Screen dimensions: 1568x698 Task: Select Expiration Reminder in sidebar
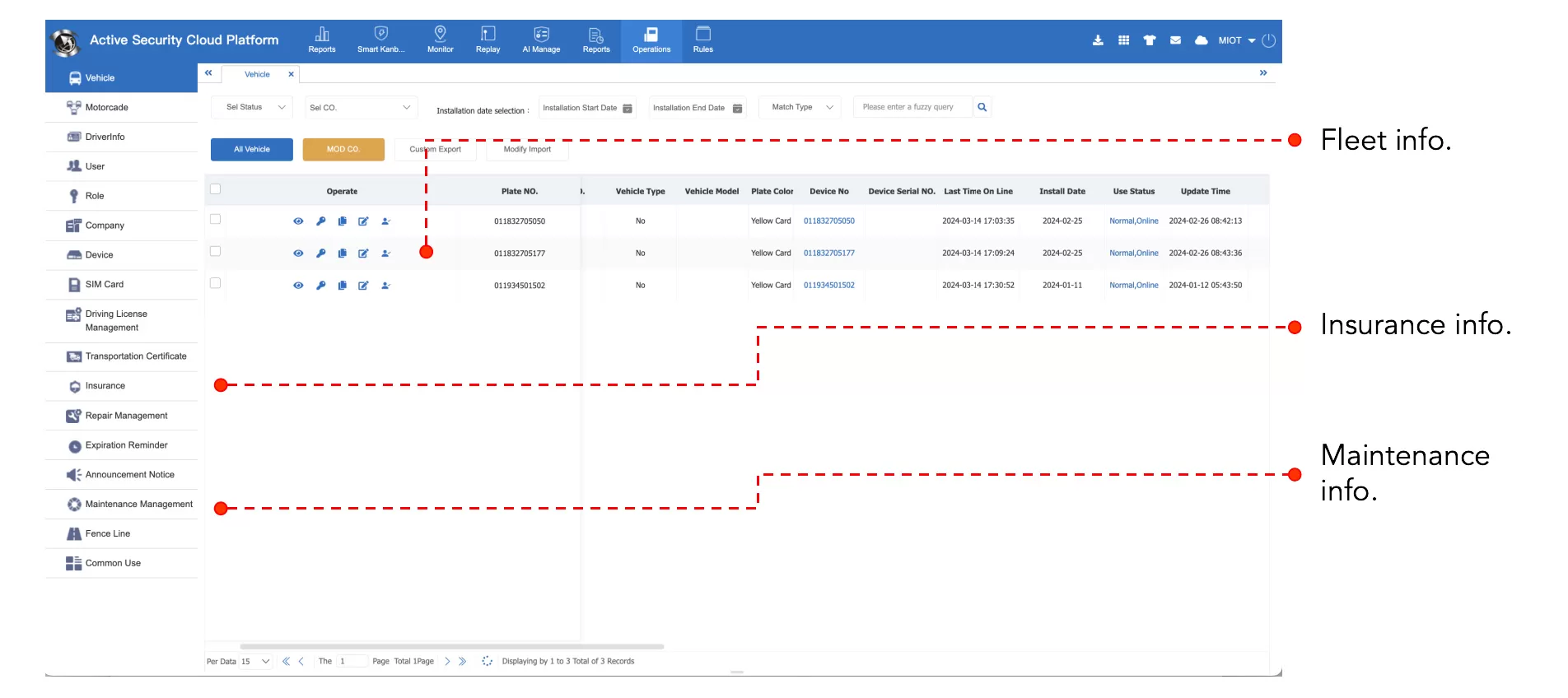(x=122, y=445)
